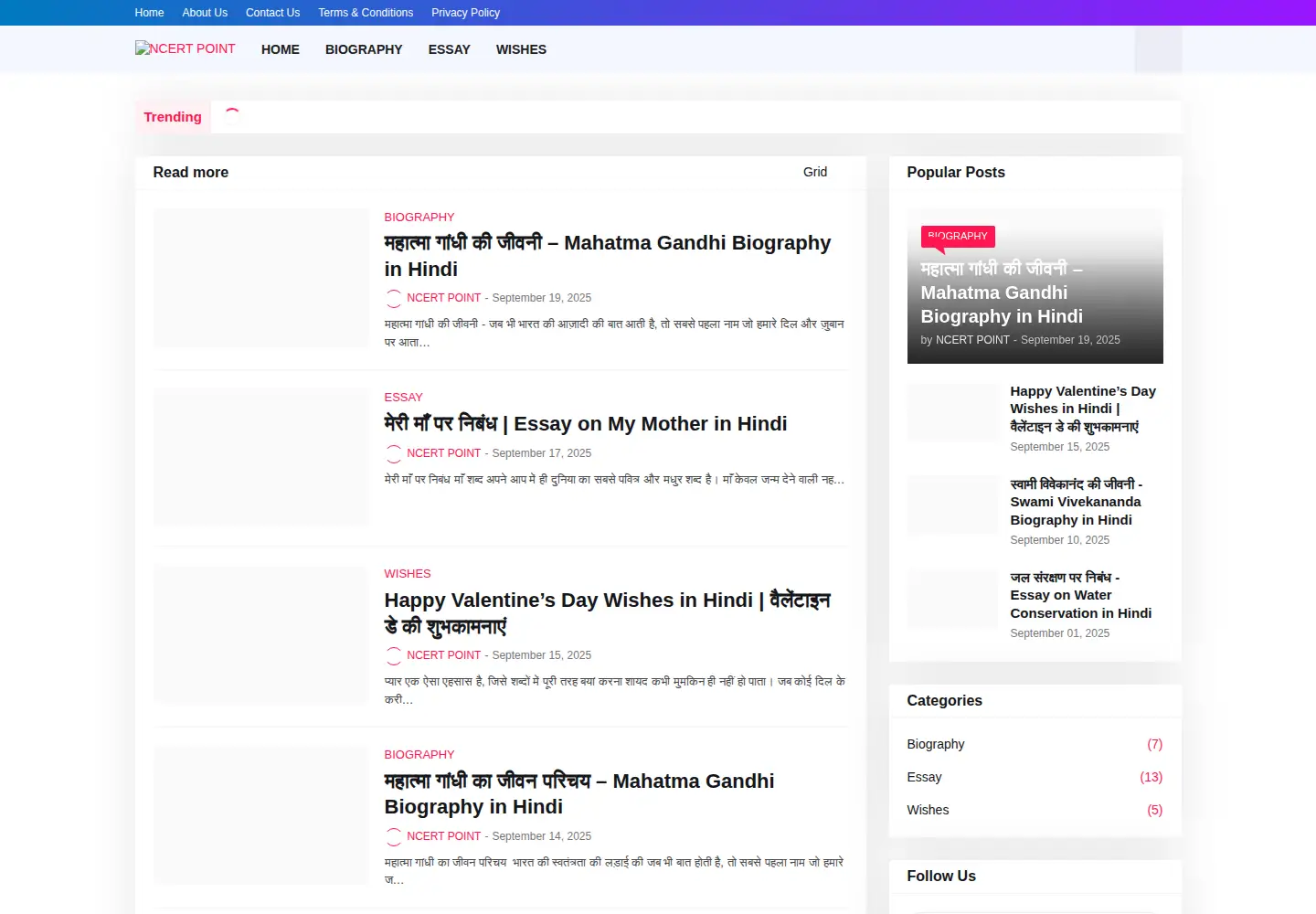The image size is (1316, 914).
Task: Click author avatar beside September 14, 2025
Action: 394,836
